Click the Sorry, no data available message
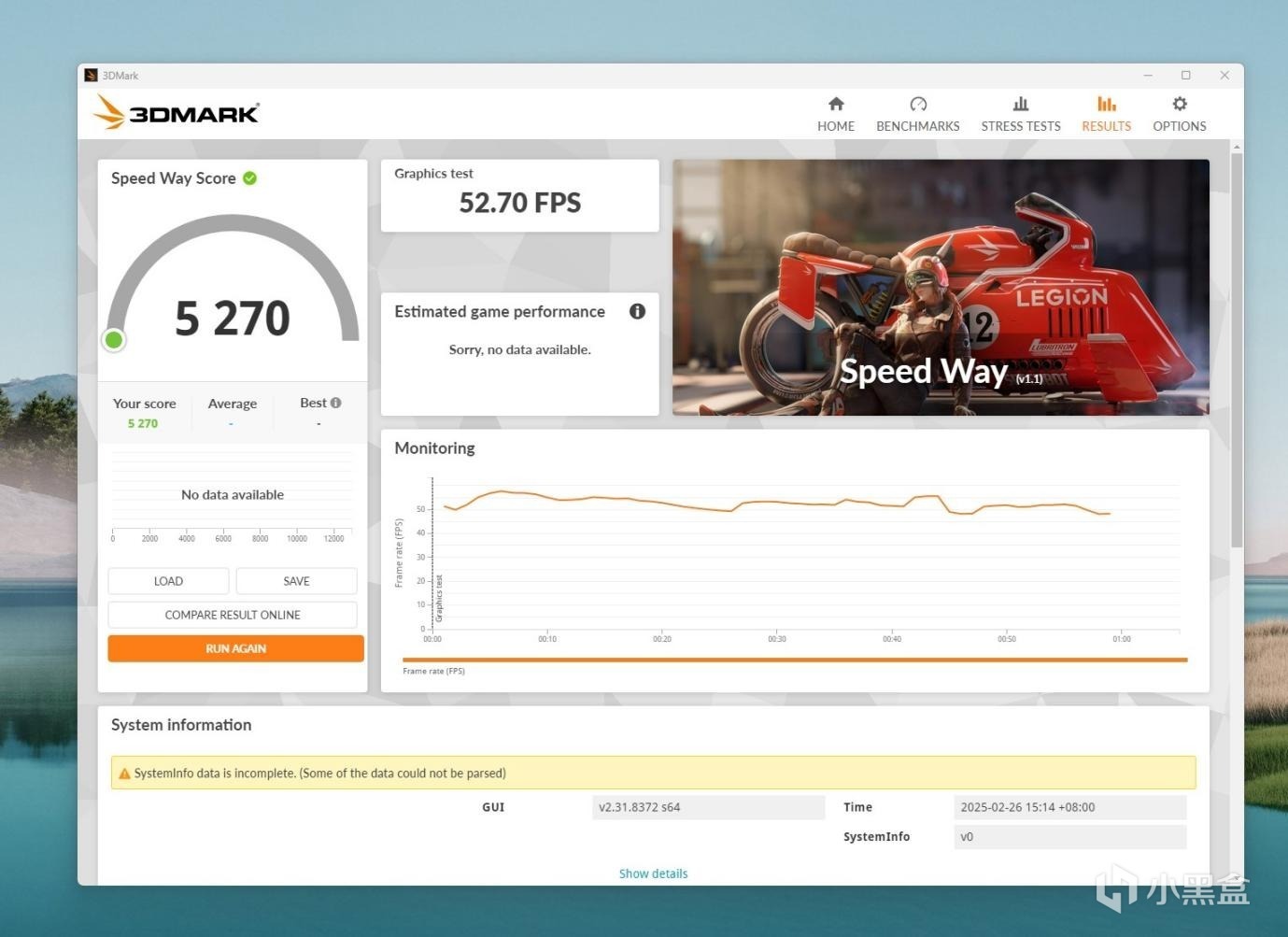This screenshot has width=1288, height=937. (x=520, y=349)
